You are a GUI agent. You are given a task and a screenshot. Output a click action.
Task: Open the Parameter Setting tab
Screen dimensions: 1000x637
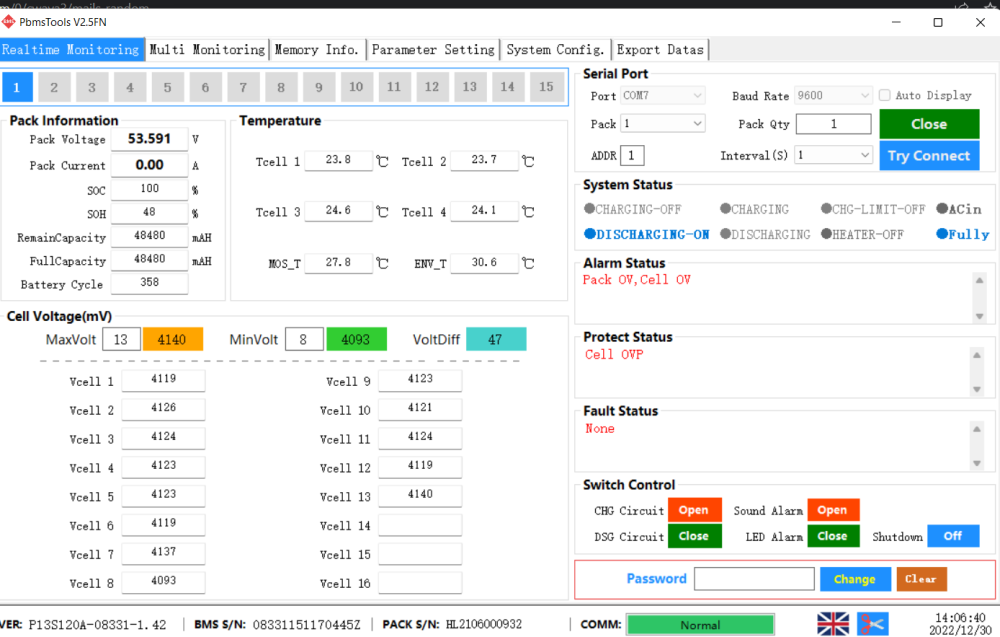433,49
